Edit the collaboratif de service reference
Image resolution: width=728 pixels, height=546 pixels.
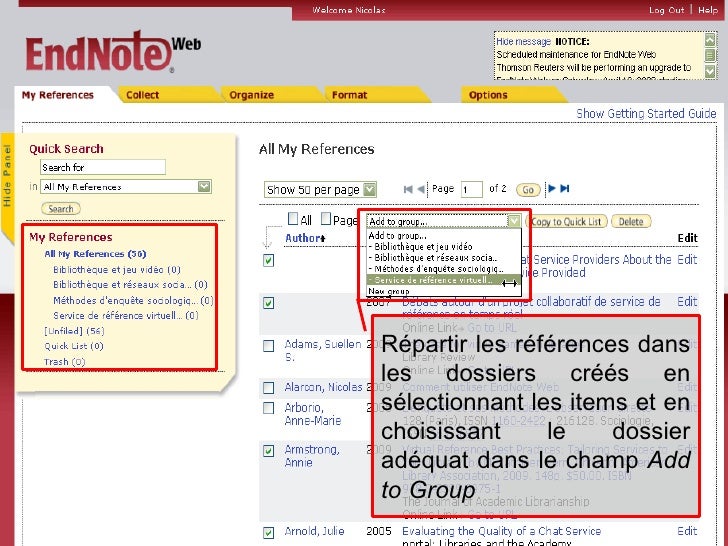click(x=687, y=302)
